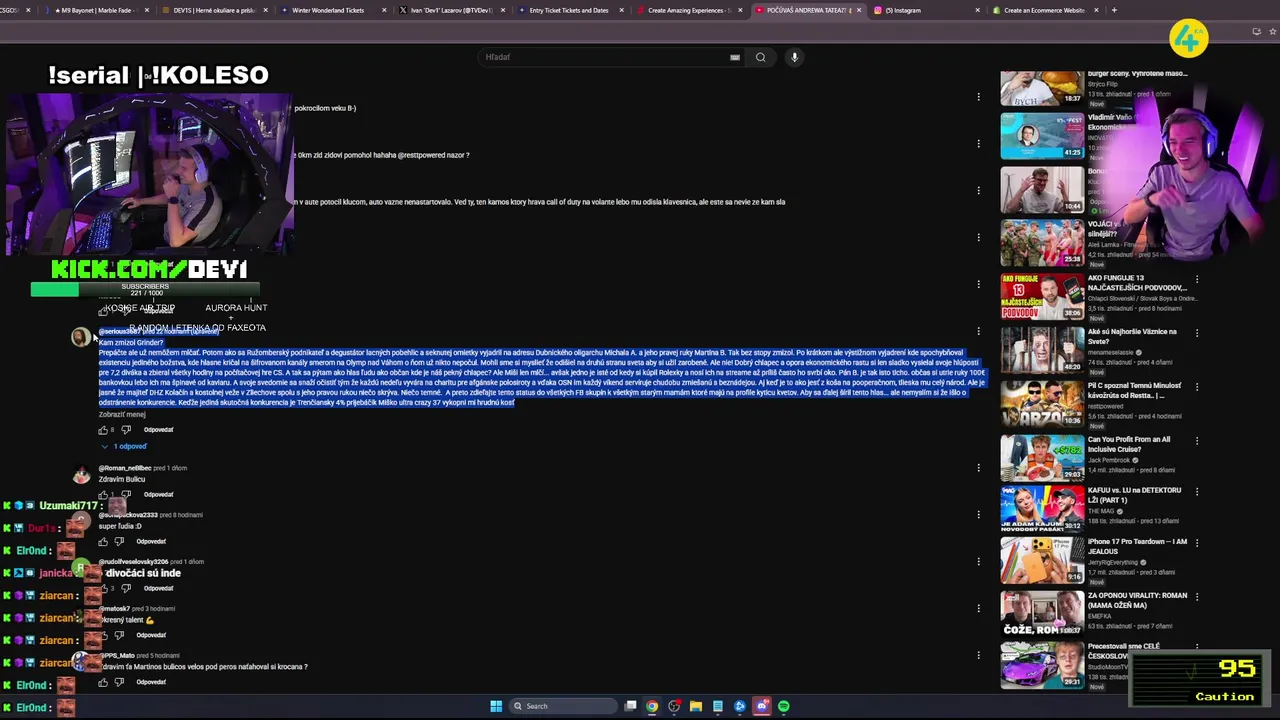Collapse comment with 'Zobraziť menej'
This screenshot has height=720, width=1280.
point(122,414)
